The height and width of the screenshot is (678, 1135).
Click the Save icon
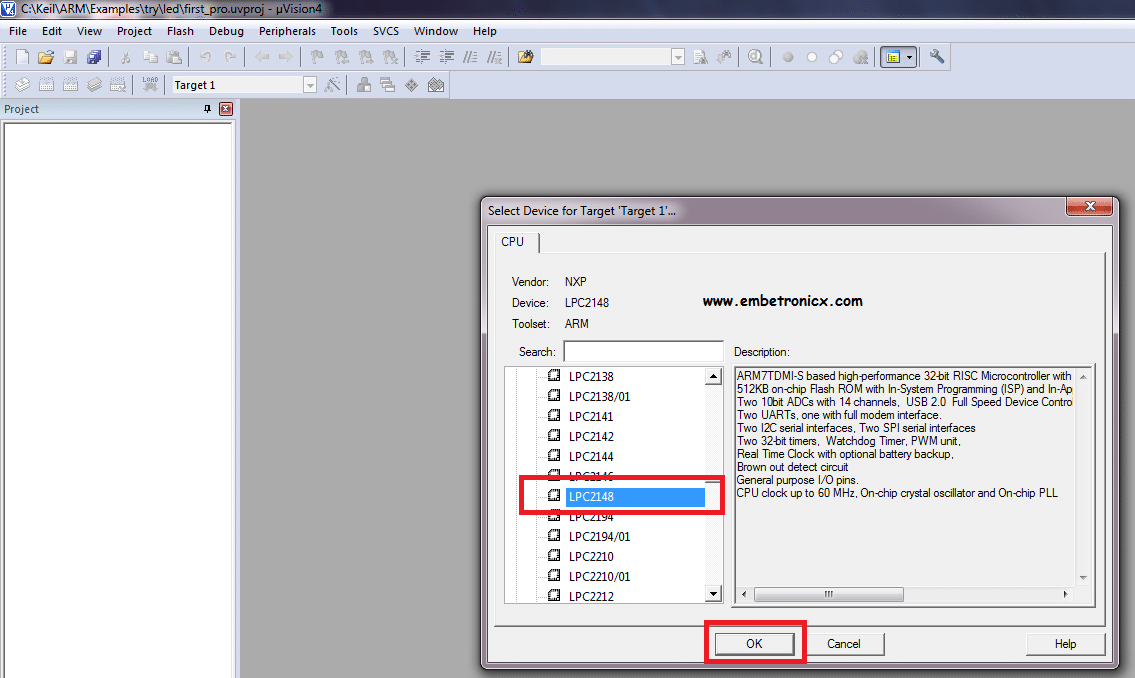point(70,57)
